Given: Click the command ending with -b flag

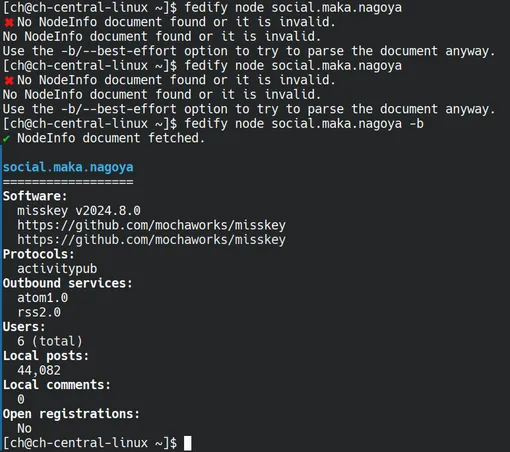Looking at the screenshot, I should pyautogui.click(x=304, y=124).
